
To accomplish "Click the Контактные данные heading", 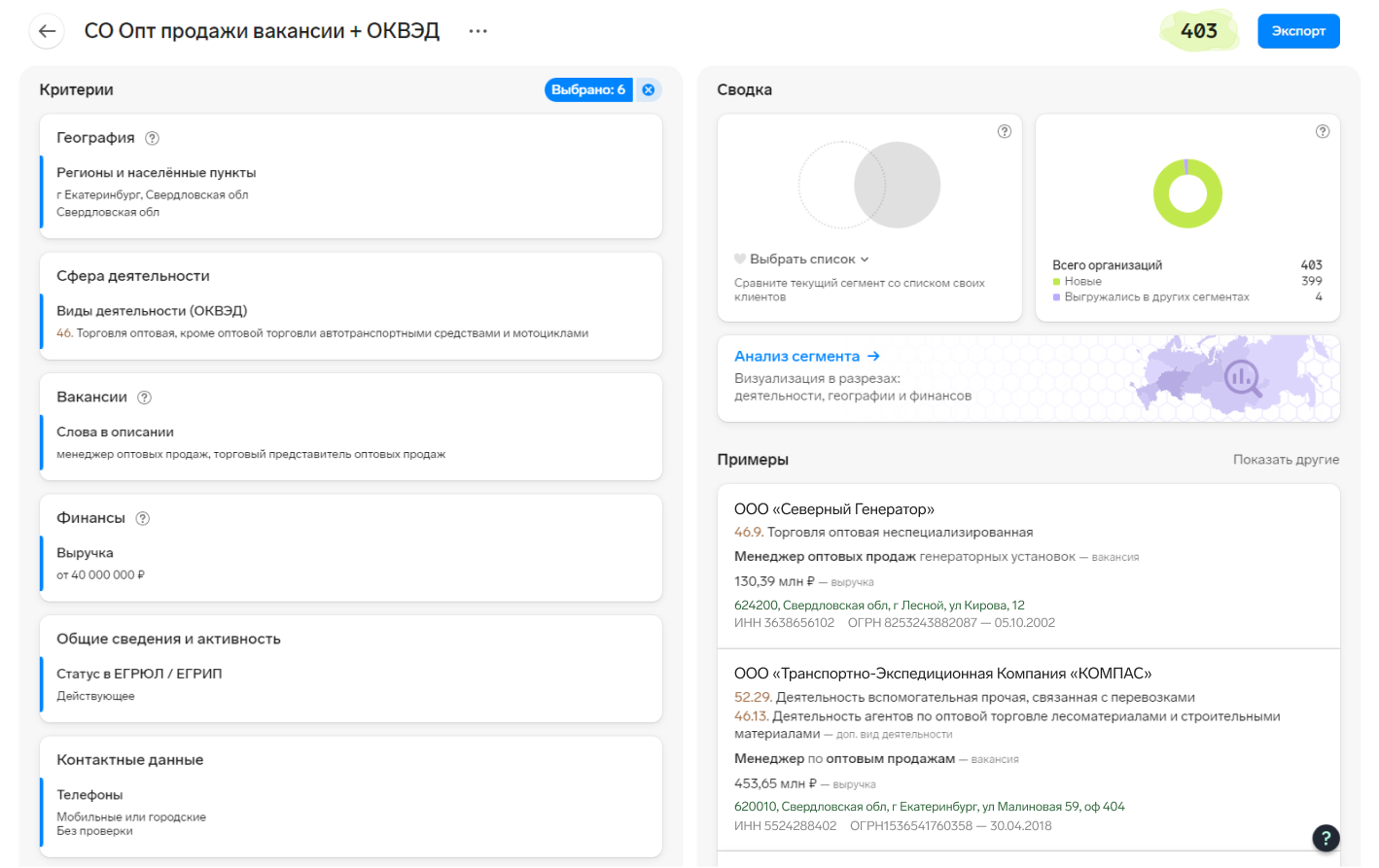I will (x=130, y=760).
